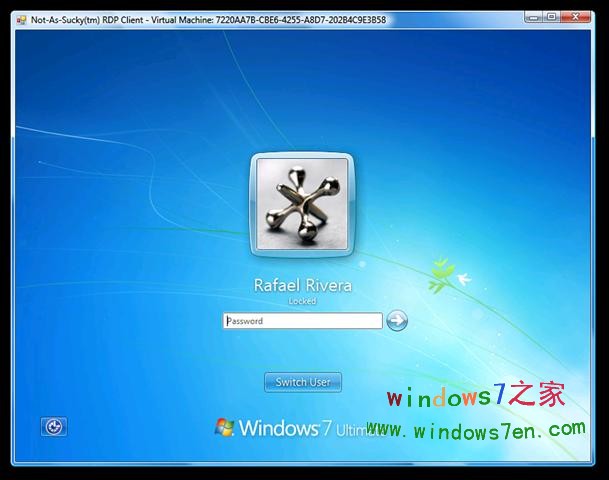Viewport: 609px width, 480px height.
Task: Click the red windows7之家 watermark
Action: click(x=475, y=396)
